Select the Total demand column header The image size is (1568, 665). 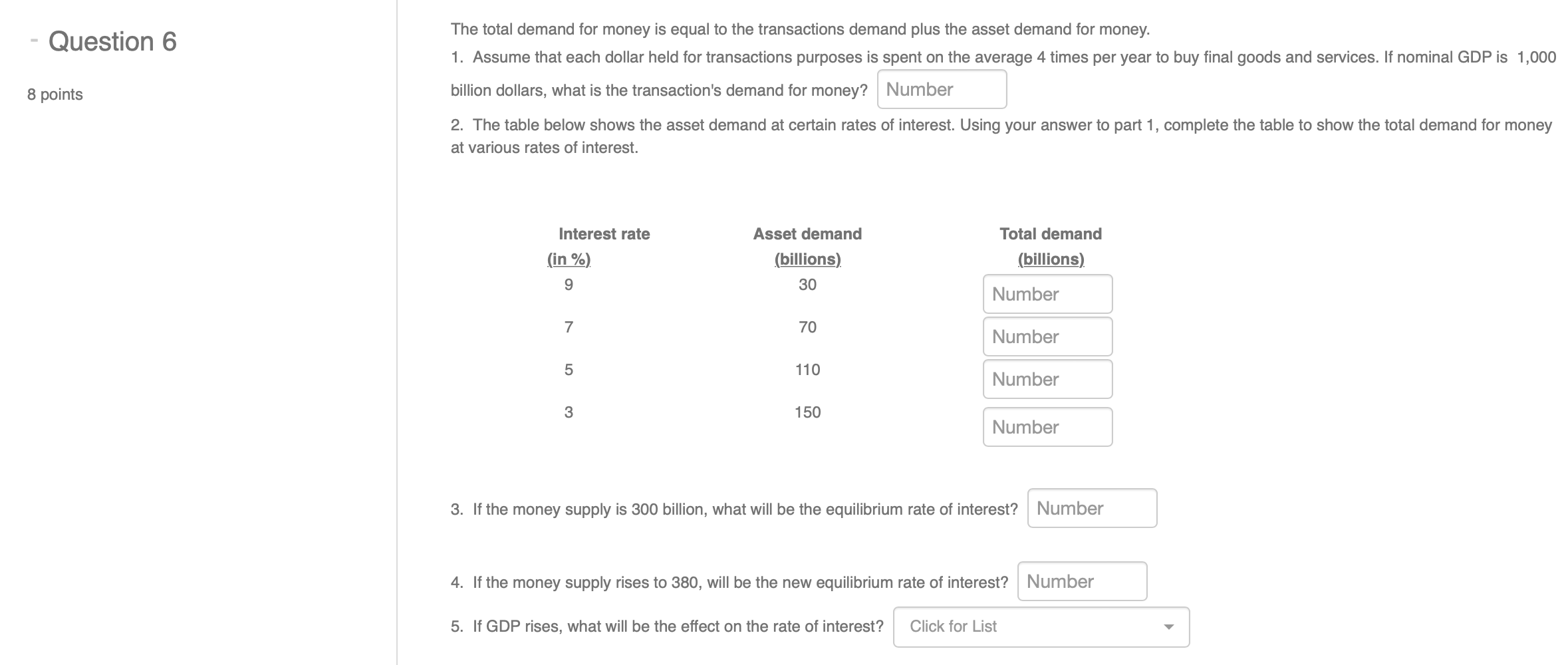pos(1049,233)
